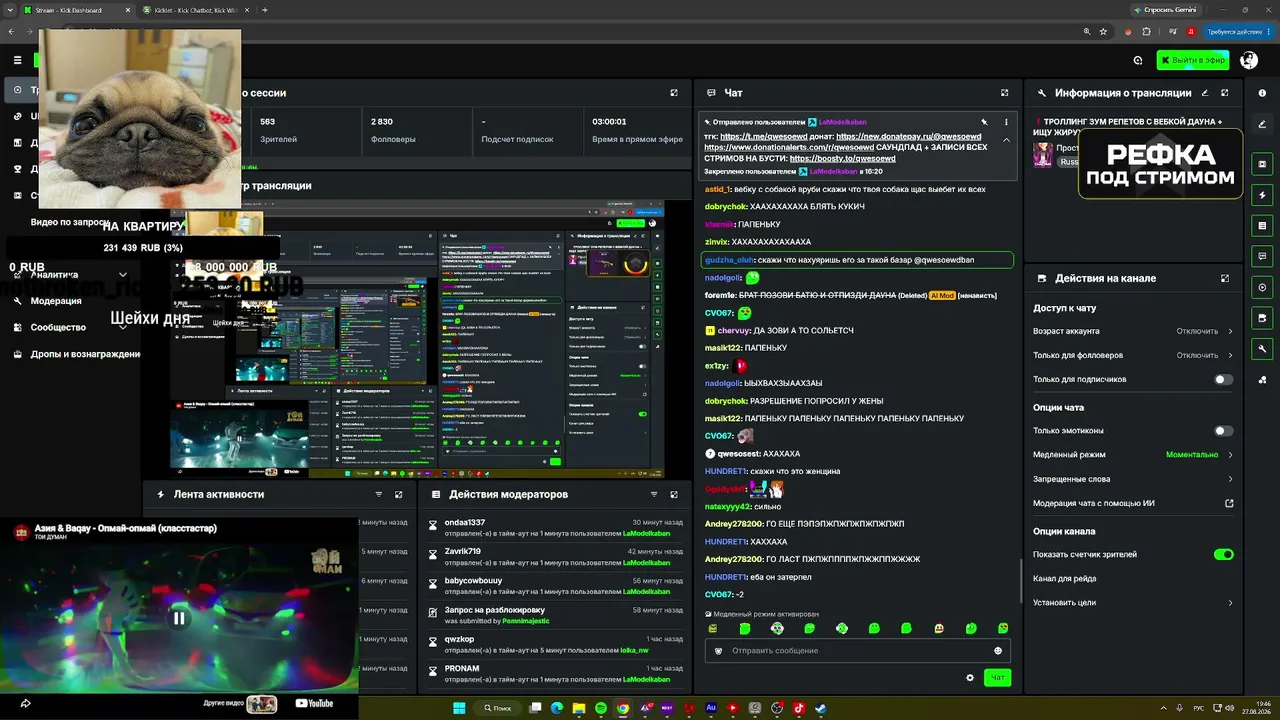
Task: Change slow mode setting
Action: pos(1133,455)
